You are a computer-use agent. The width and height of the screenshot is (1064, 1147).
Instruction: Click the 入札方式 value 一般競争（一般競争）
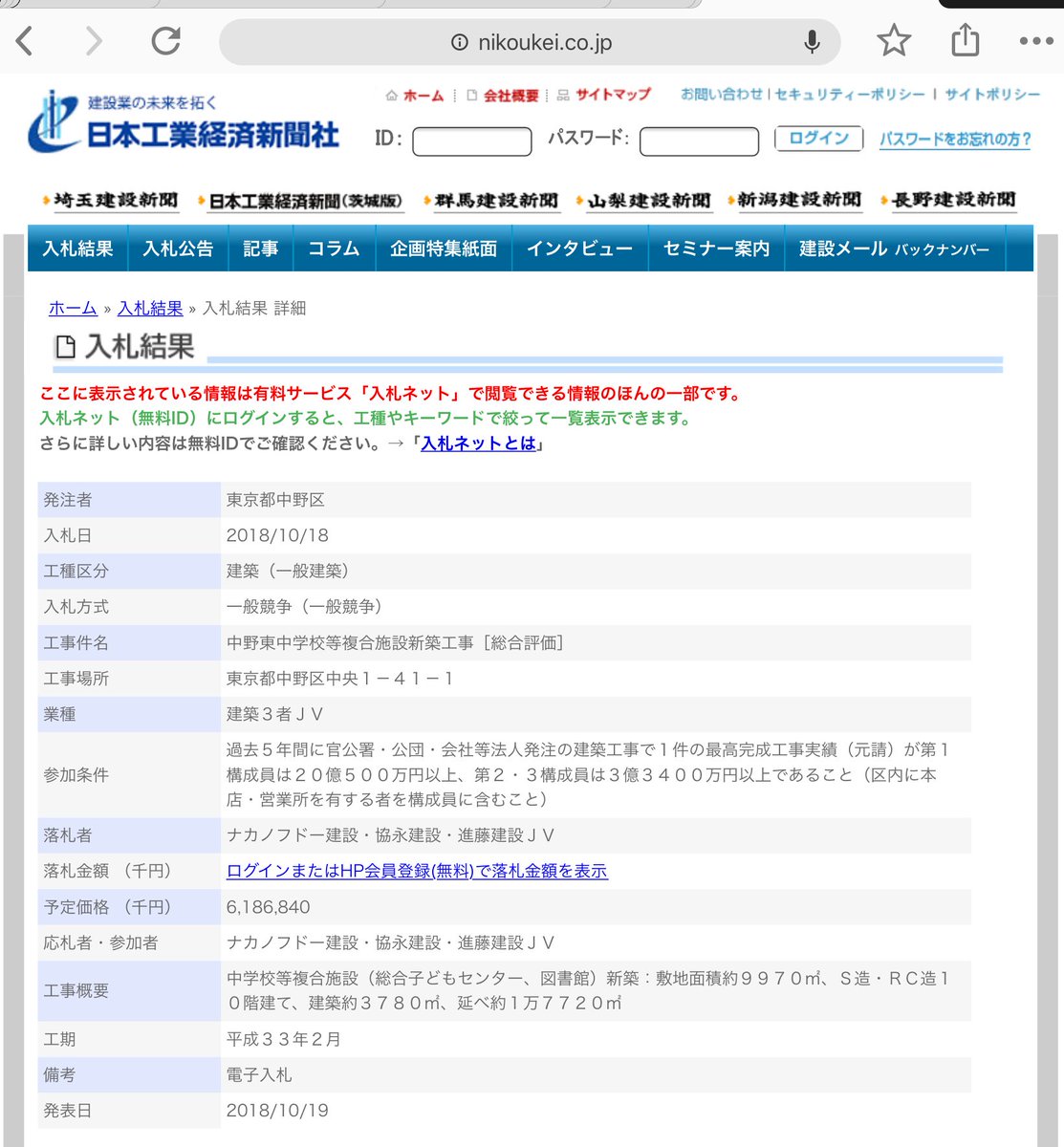click(304, 606)
